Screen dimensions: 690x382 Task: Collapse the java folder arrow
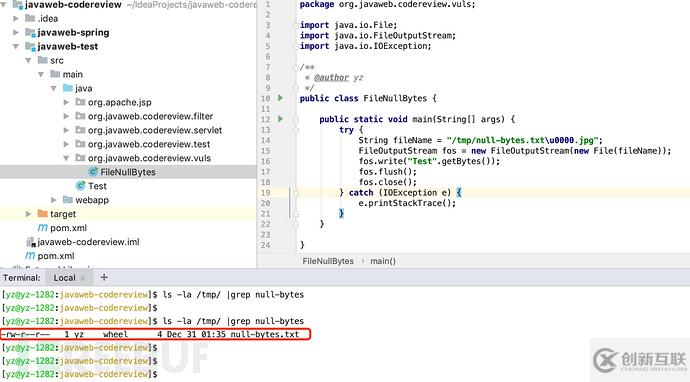(54, 88)
